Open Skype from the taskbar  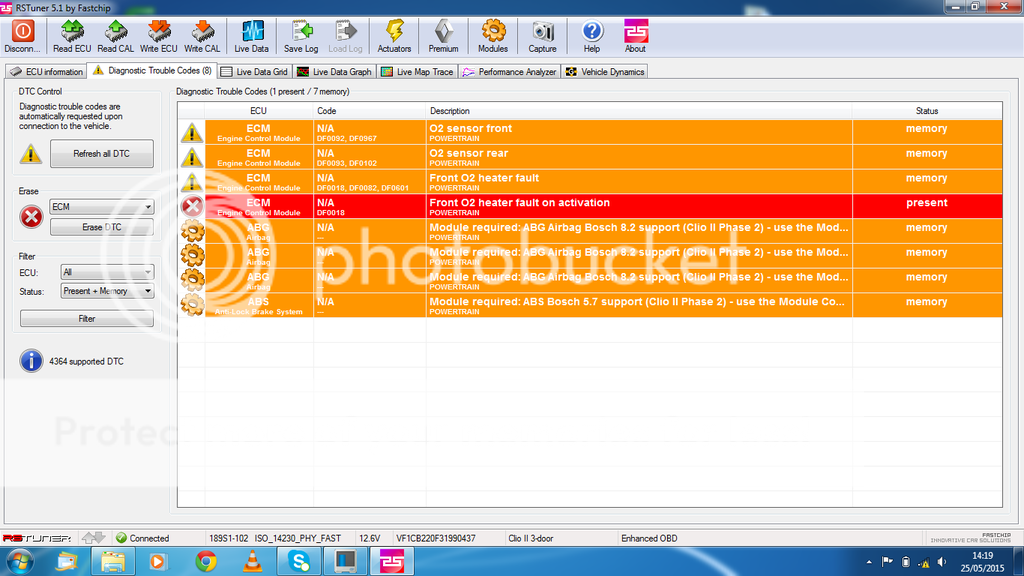point(299,561)
